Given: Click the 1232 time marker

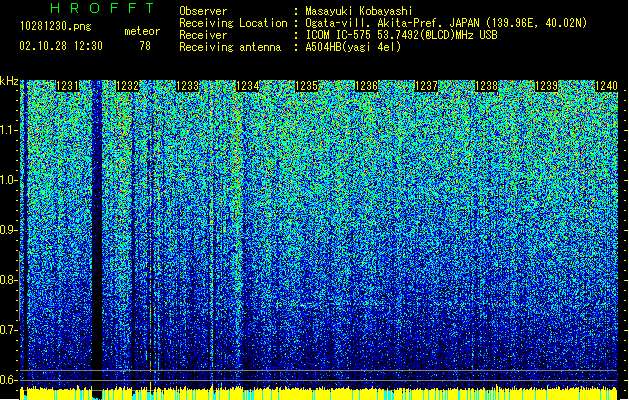Looking at the screenshot, I should pos(127,86).
